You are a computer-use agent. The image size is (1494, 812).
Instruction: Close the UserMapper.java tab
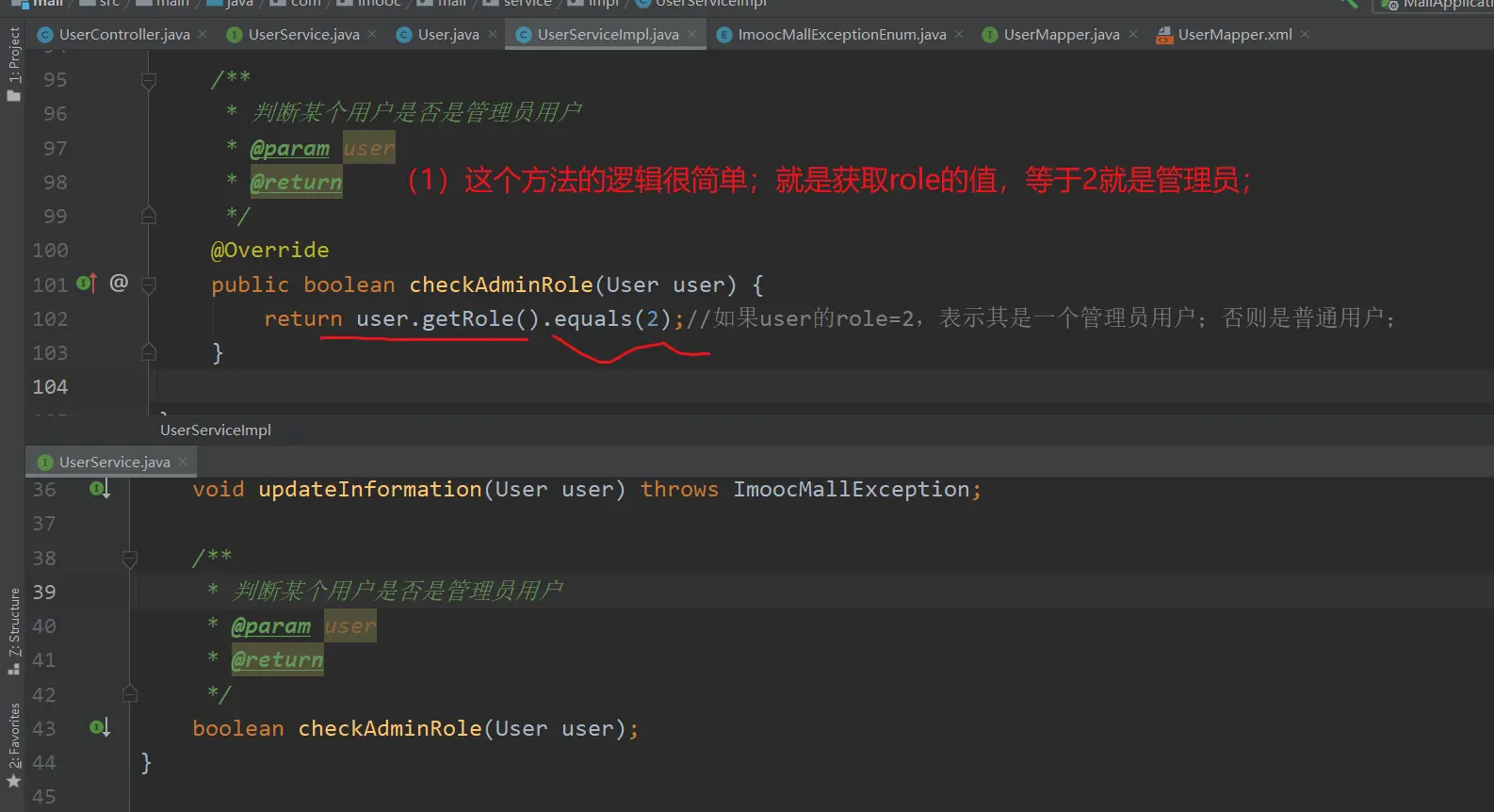click(1132, 35)
